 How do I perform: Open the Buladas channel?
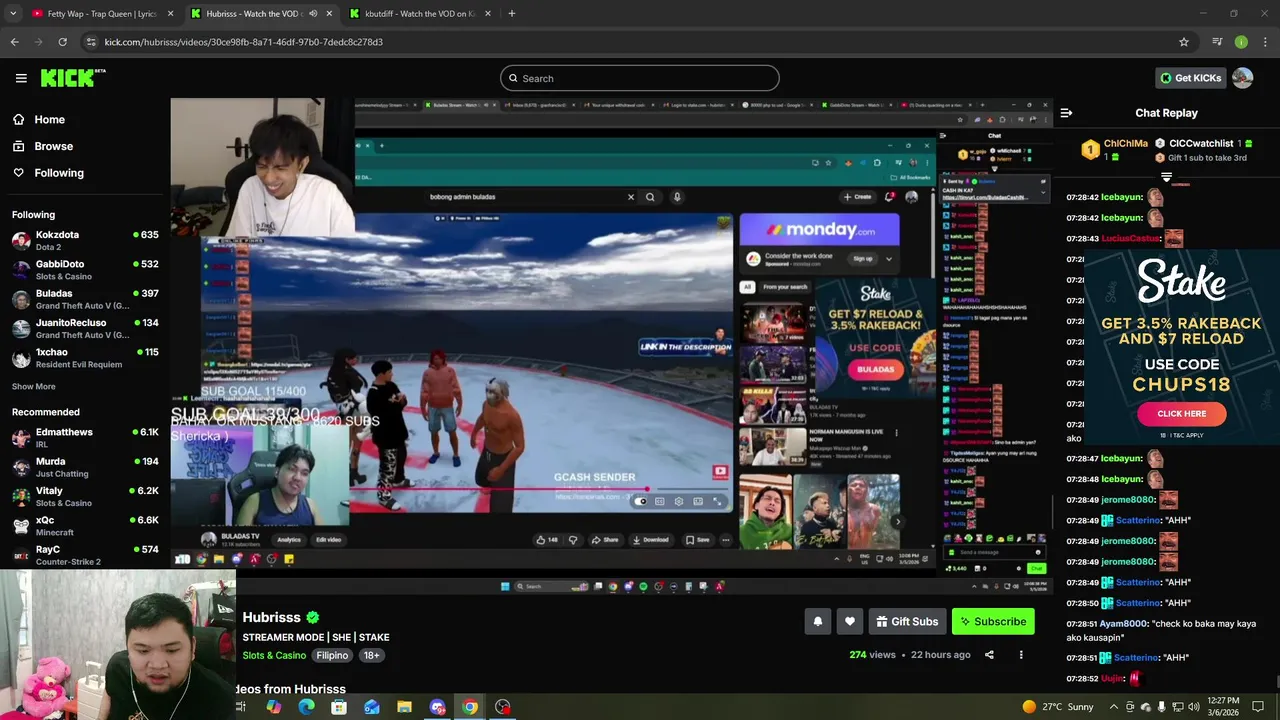(85, 299)
